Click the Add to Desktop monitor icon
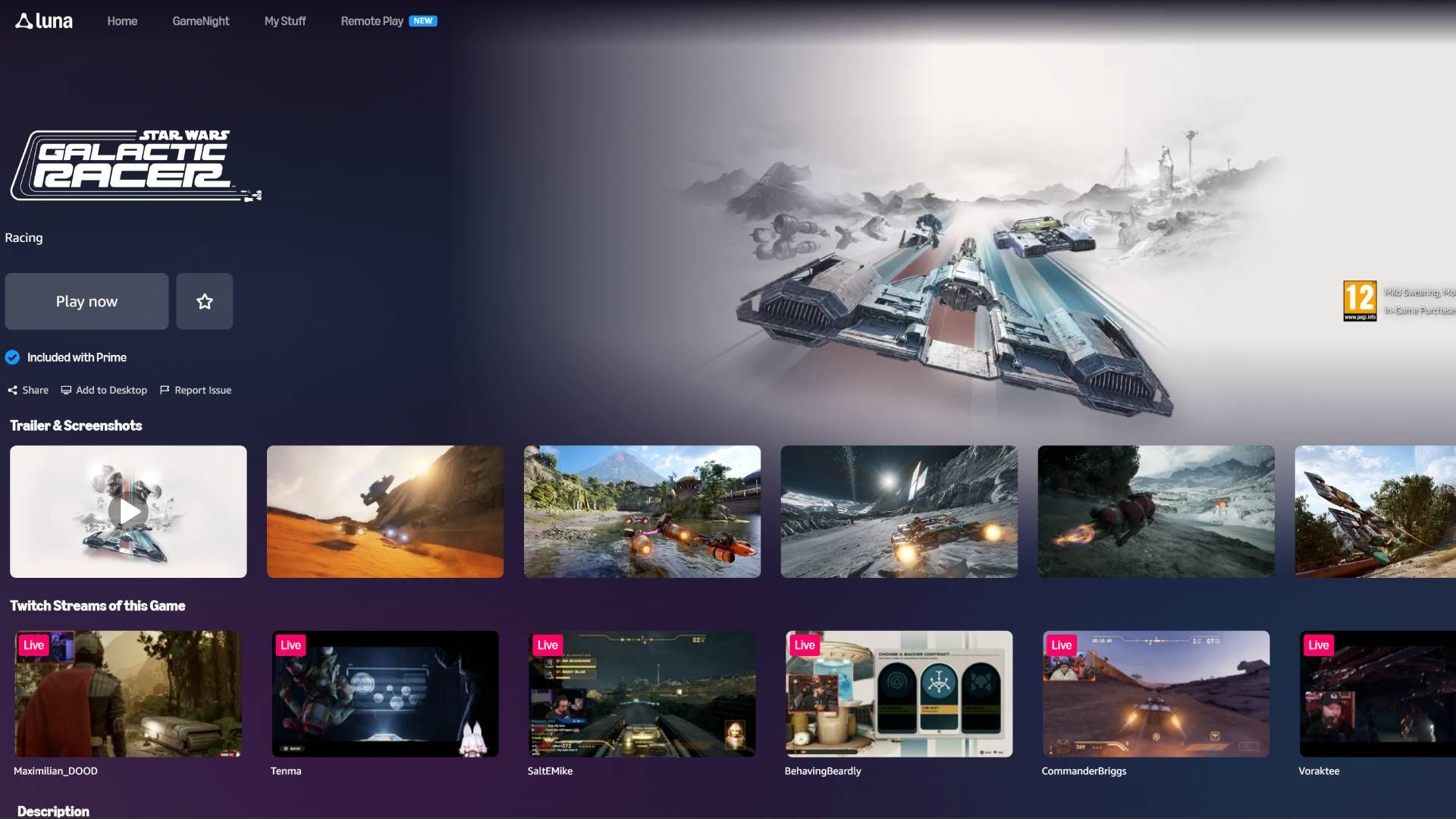 (66, 390)
